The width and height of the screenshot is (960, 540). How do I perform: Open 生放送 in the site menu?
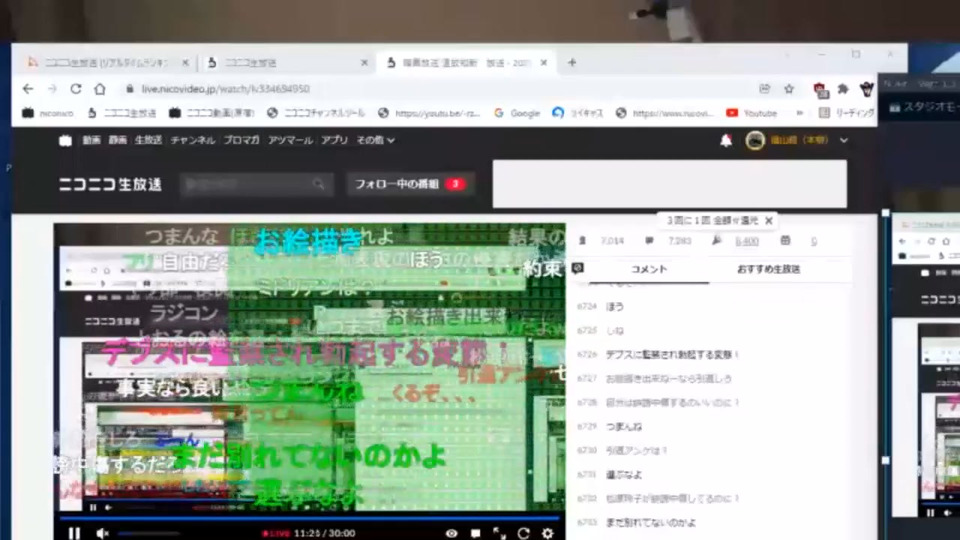148,140
